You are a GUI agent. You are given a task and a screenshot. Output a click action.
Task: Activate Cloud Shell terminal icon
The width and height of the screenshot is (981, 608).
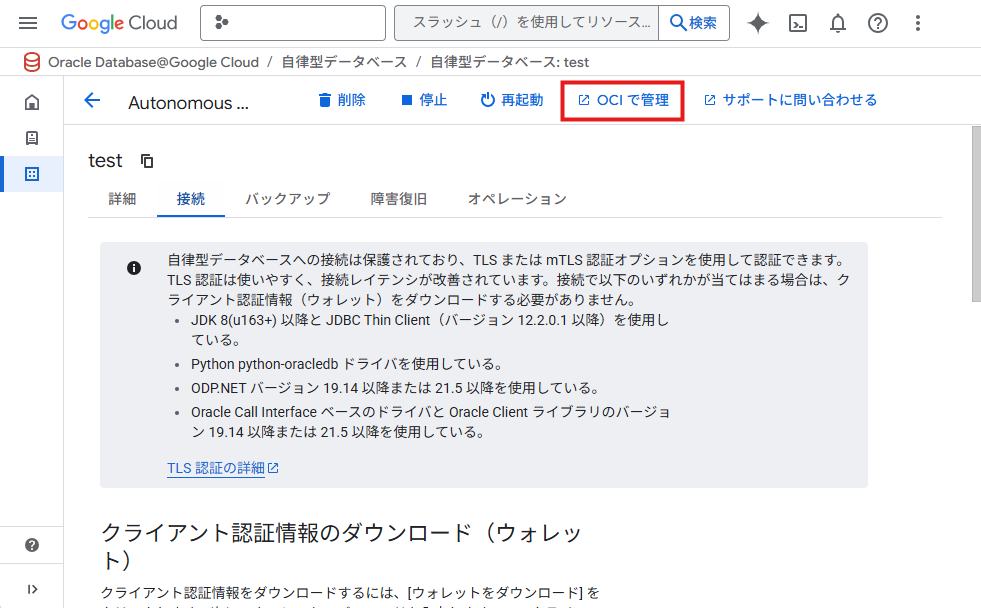798,23
